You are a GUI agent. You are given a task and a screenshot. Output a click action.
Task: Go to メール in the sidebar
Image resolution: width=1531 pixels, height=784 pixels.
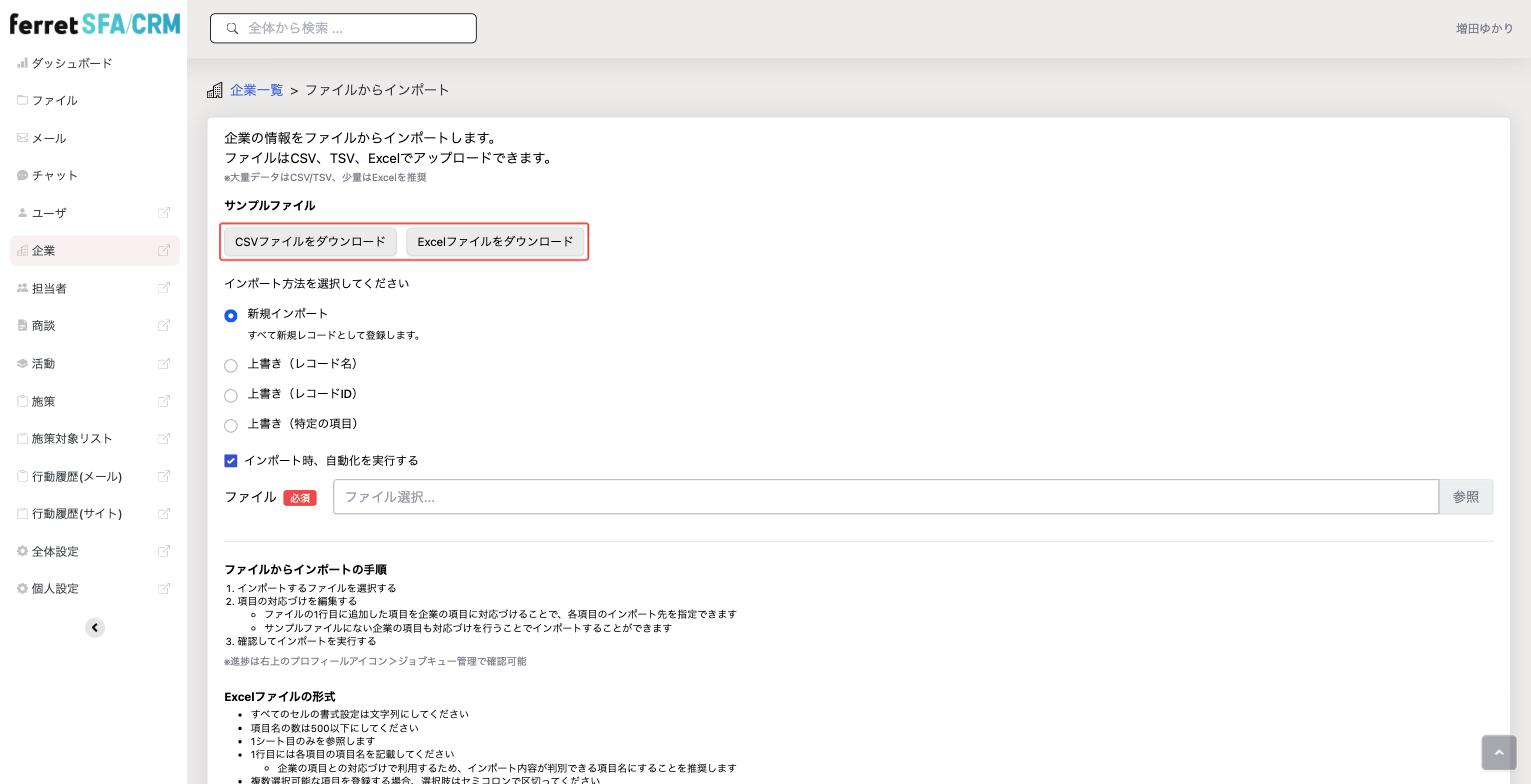(x=48, y=138)
